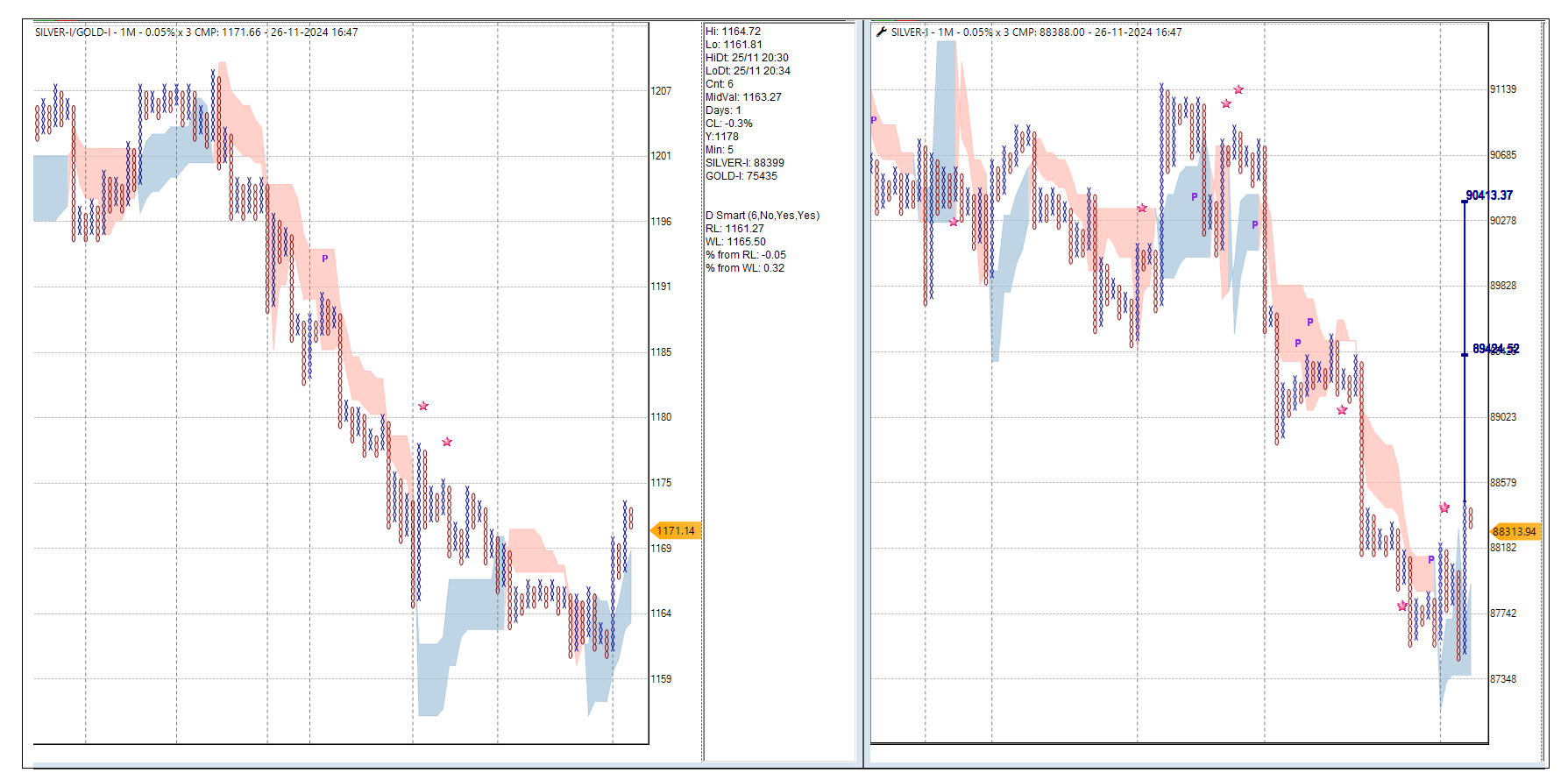The height and width of the screenshot is (780, 1568).
Task: Click the only purple P marker in left chart
Action: click(x=325, y=259)
